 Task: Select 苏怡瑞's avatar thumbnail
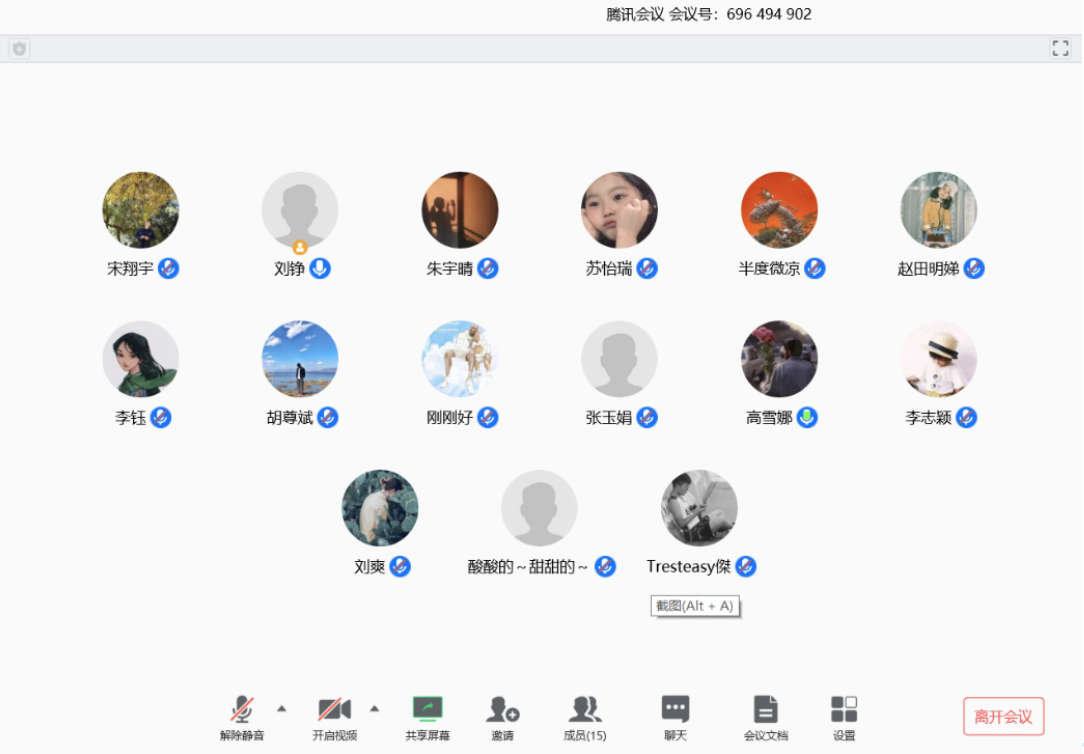click(619, 210)
